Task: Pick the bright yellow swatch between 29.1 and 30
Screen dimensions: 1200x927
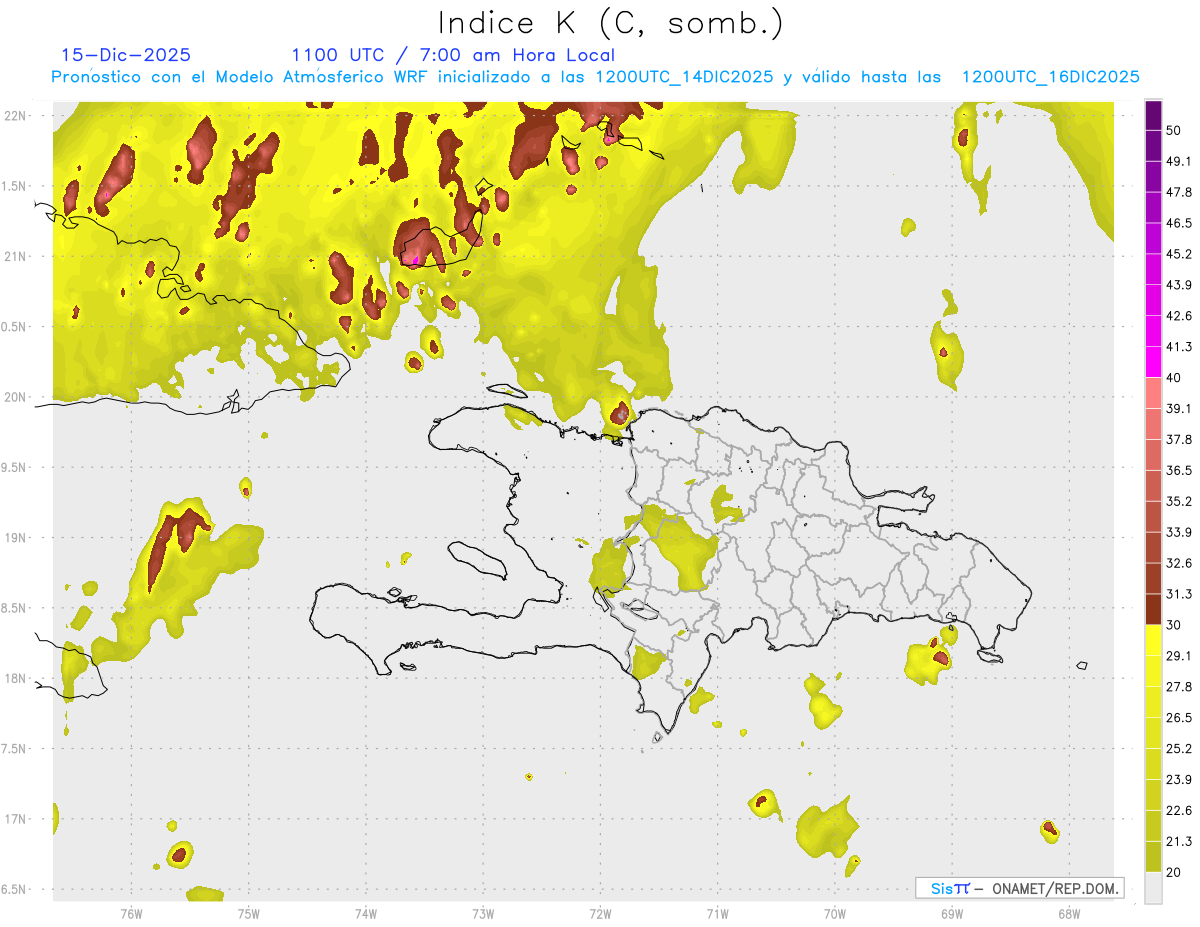Action: click(1153, 640)
